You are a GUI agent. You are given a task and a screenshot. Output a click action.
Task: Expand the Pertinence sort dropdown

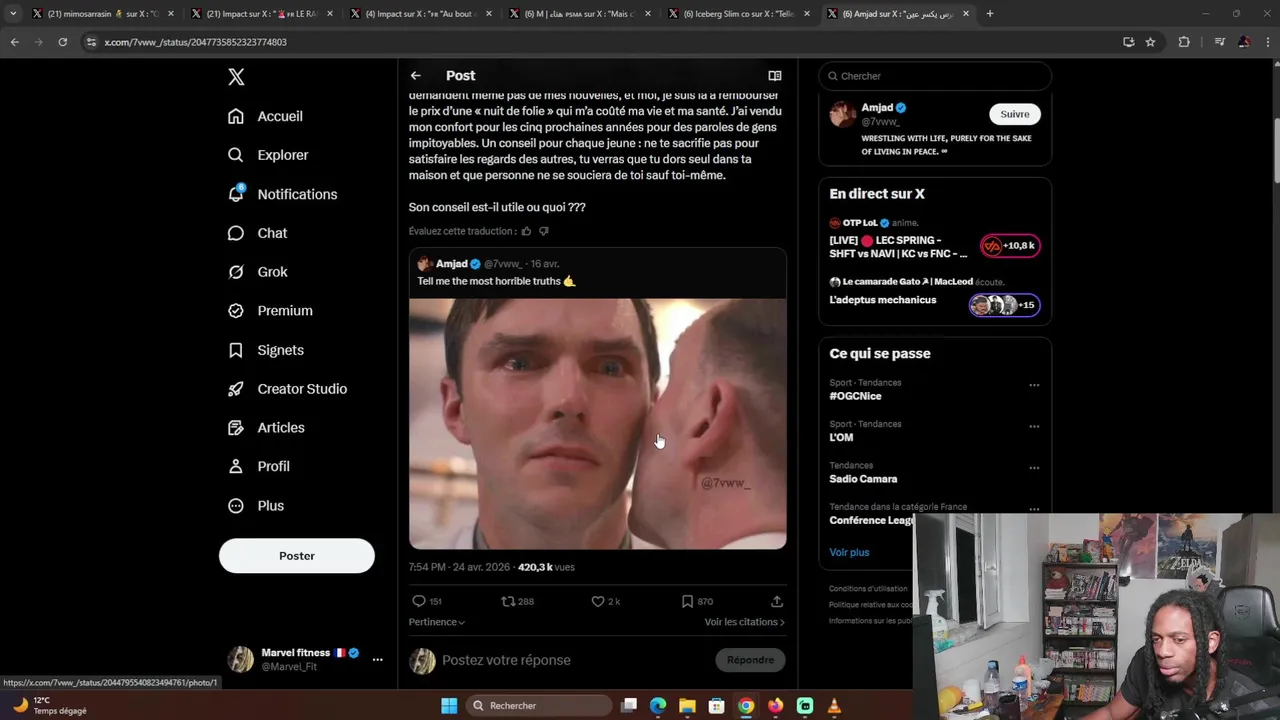pos(437,622)
